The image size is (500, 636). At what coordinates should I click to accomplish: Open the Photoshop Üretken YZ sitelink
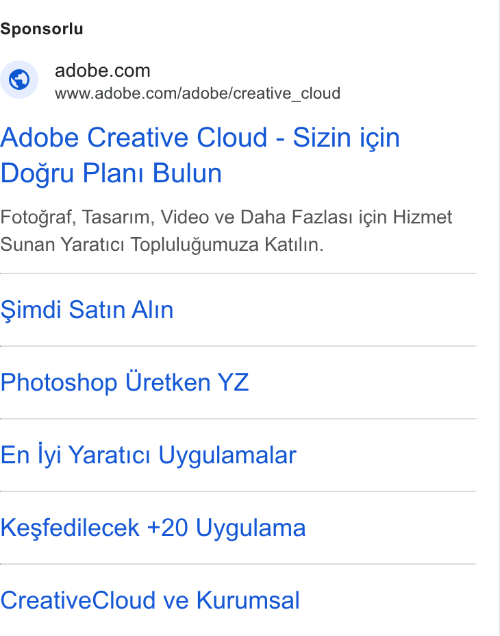(124, 382)
